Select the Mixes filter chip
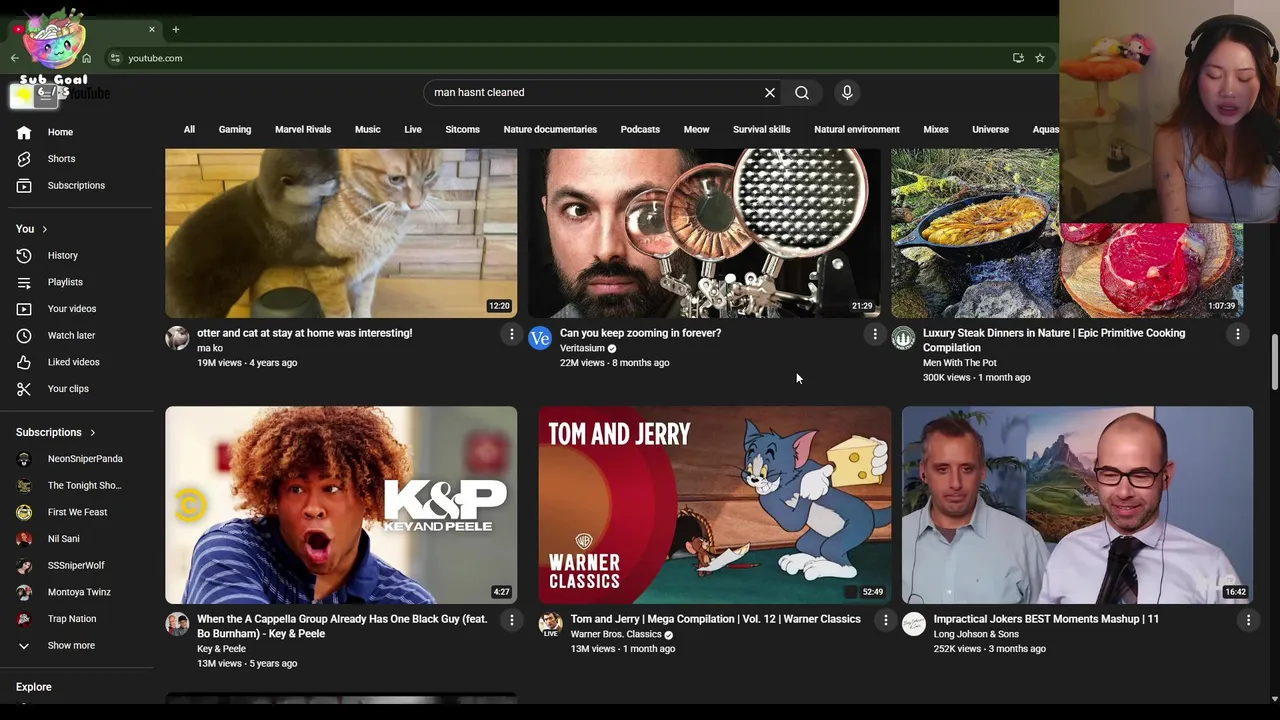1280x720 pixels. coord(936,129)
